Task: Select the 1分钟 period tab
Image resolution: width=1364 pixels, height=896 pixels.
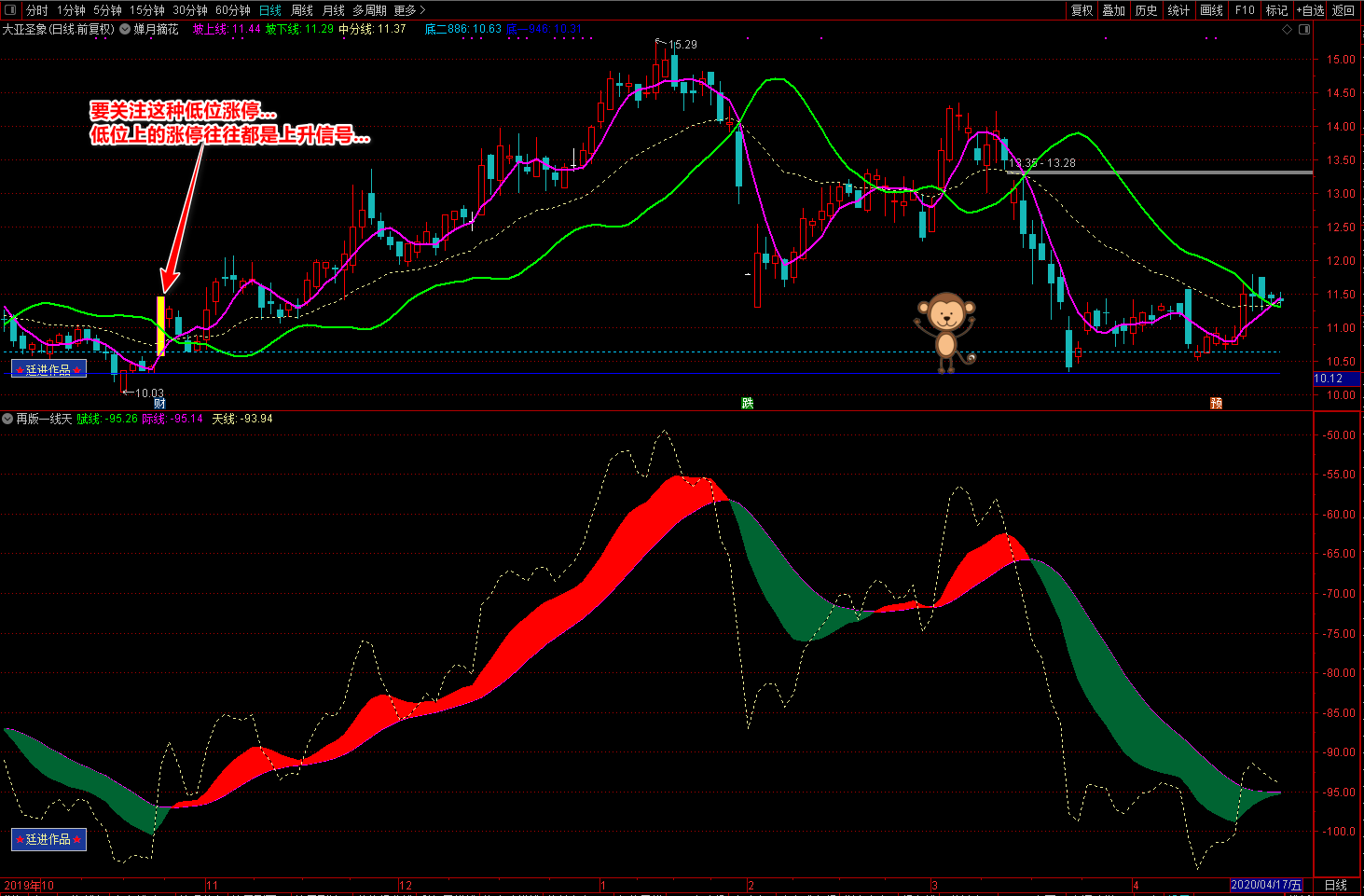Action: pos(71,10)
